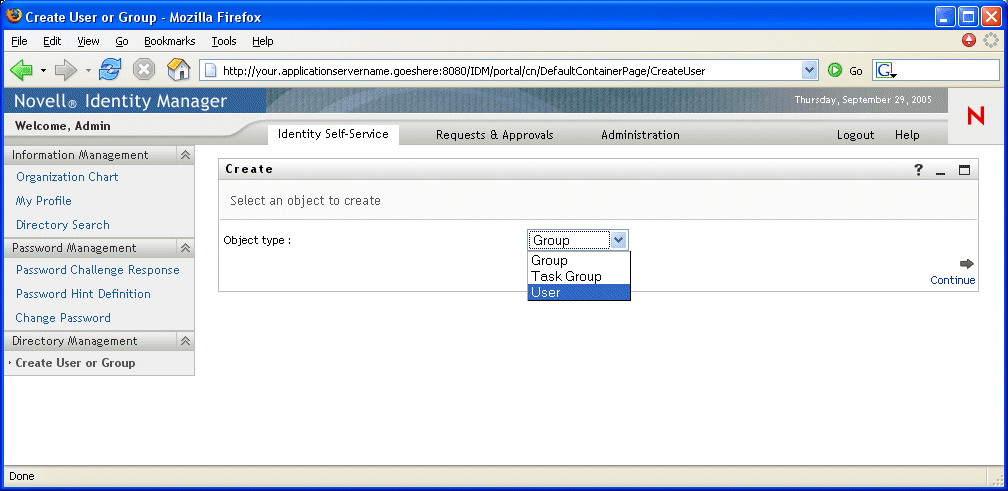Maximize the Create portlet
Viewport: 1008px width, 491px height.
tap(964, 170)
